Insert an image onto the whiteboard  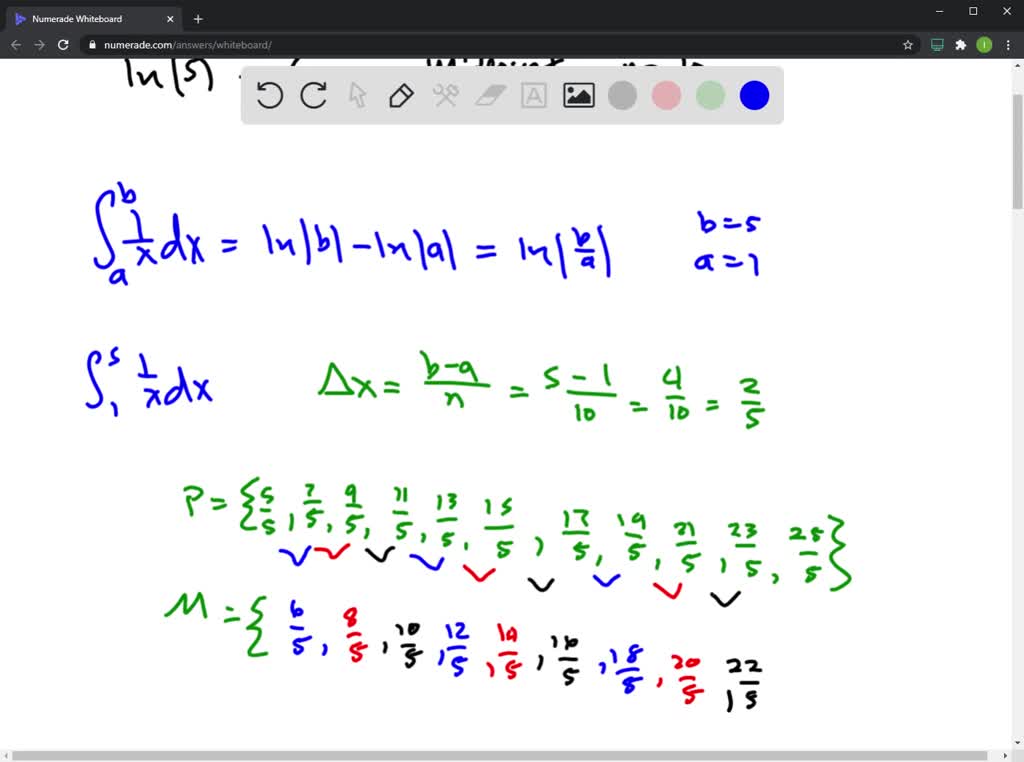point(578,95)
